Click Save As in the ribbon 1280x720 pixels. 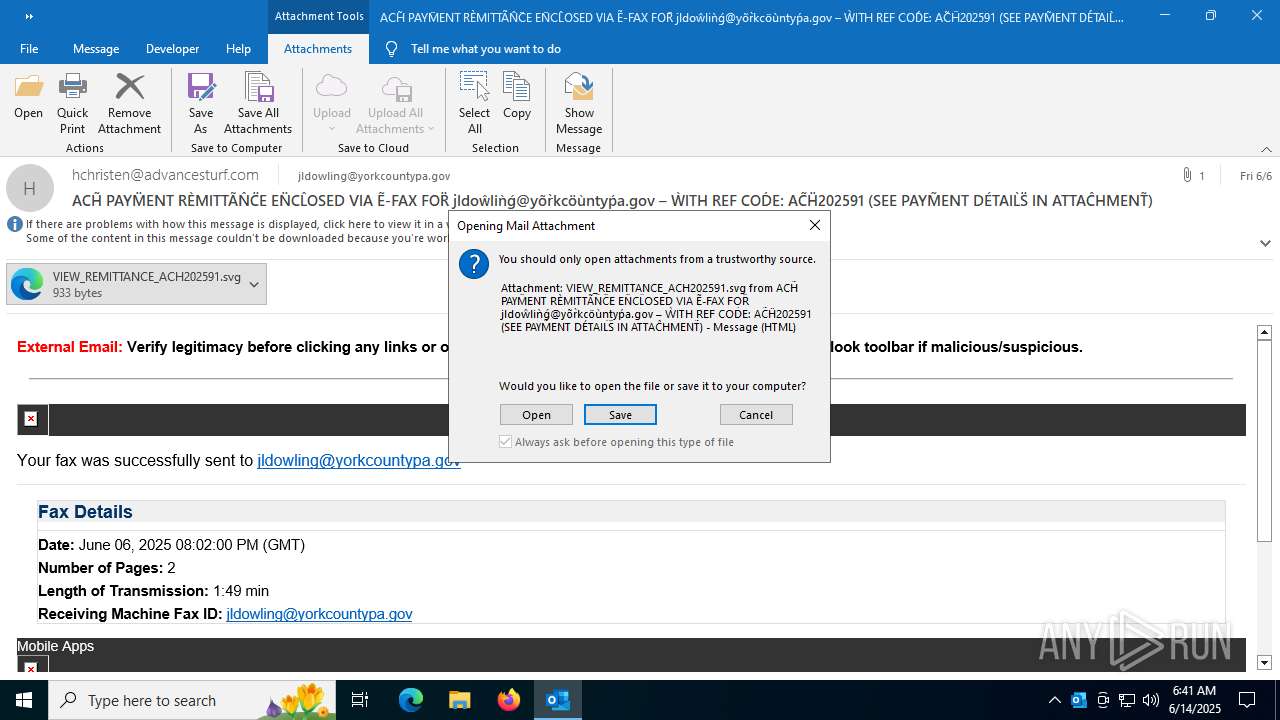[x=201, y=104]
